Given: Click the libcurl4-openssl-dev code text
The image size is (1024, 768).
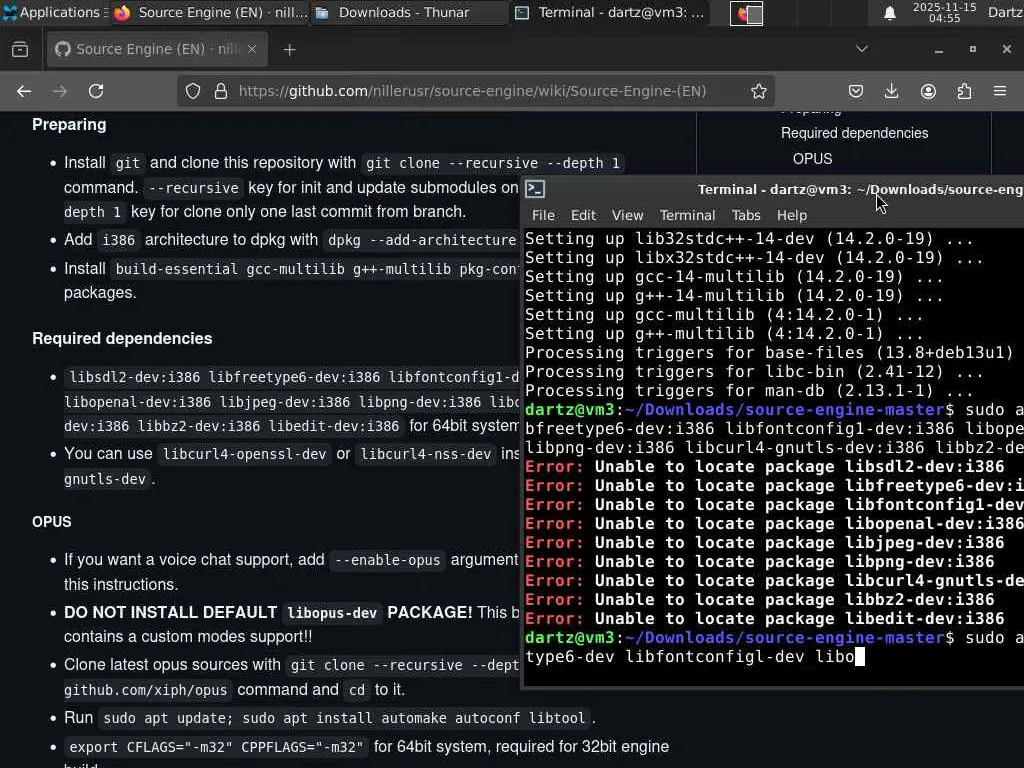Looking at the screenshot, I should pos(244,454).
